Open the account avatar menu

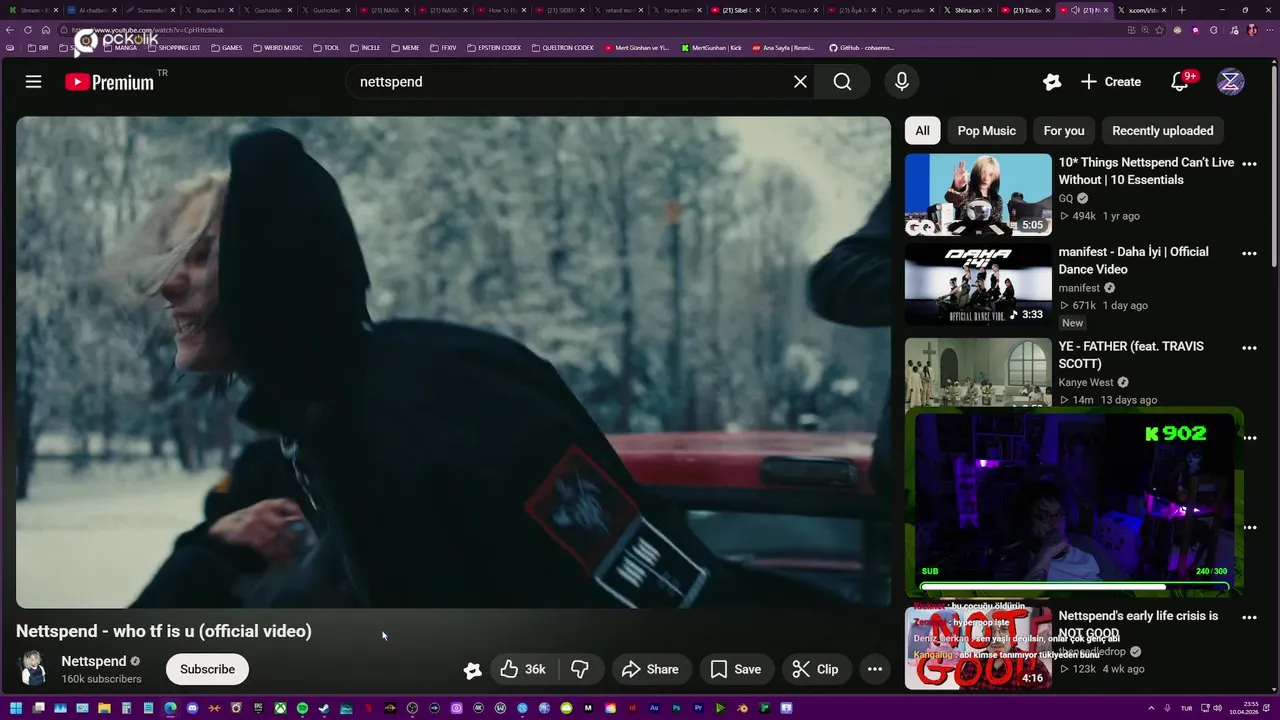[x=1230, y=82]
